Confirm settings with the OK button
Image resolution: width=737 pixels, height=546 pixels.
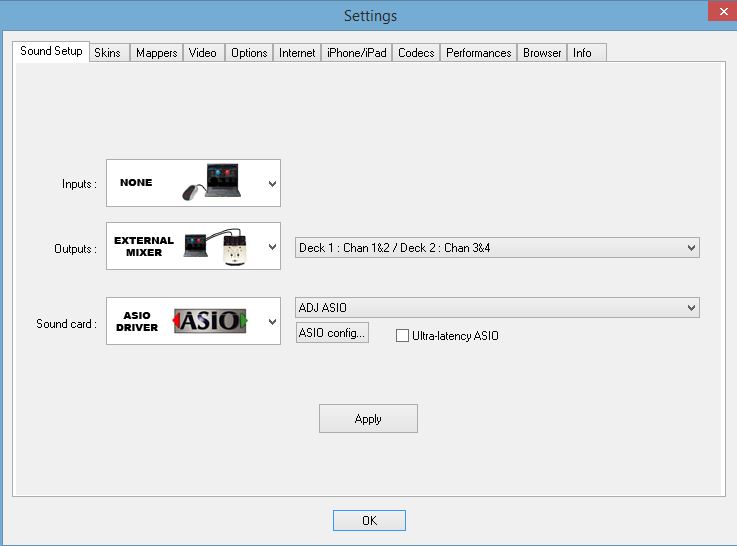pyautogui.click(x=369, y=521)
